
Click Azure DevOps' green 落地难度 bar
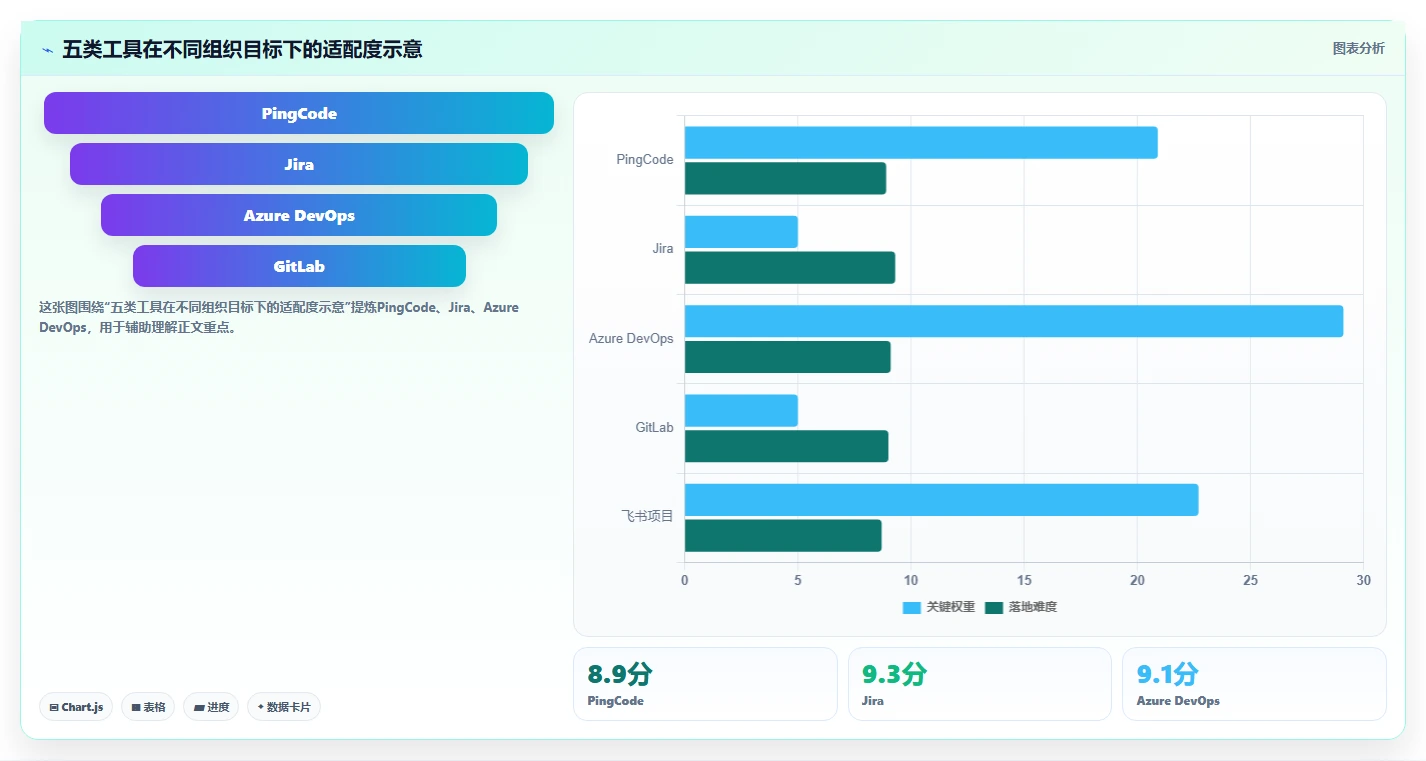point(788,357)
